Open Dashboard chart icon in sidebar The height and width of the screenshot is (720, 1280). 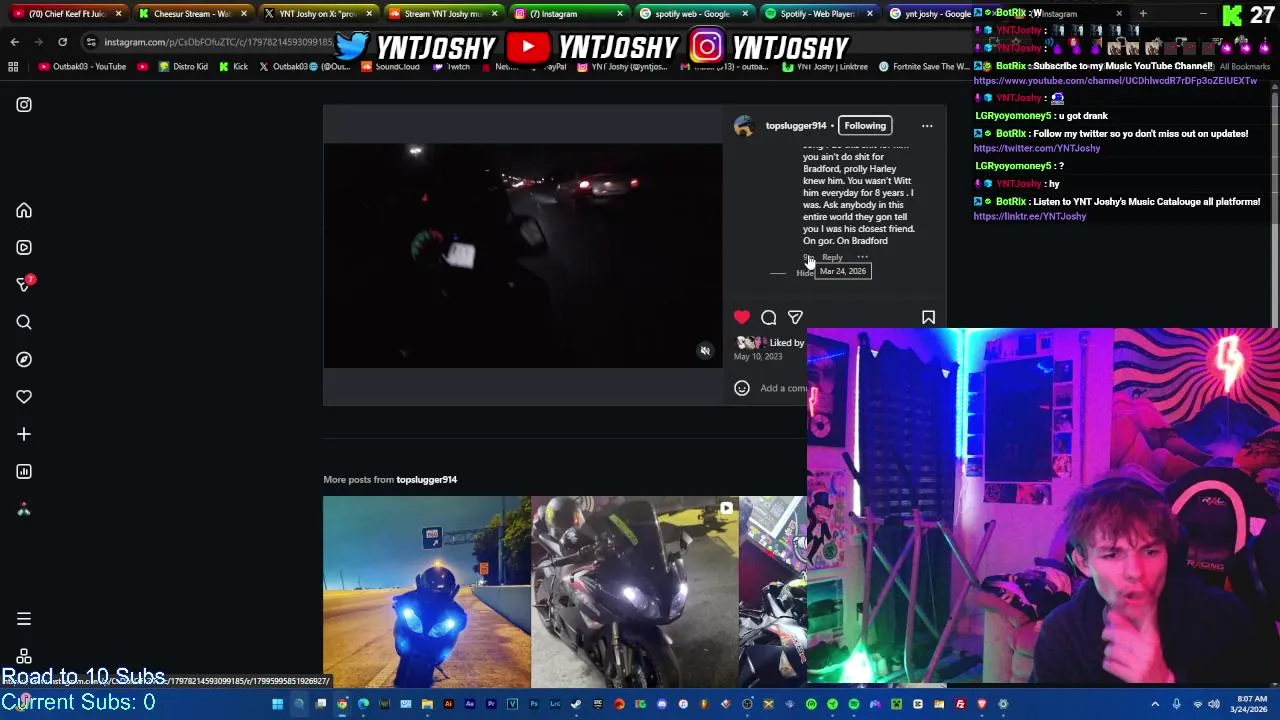point(24,472)
